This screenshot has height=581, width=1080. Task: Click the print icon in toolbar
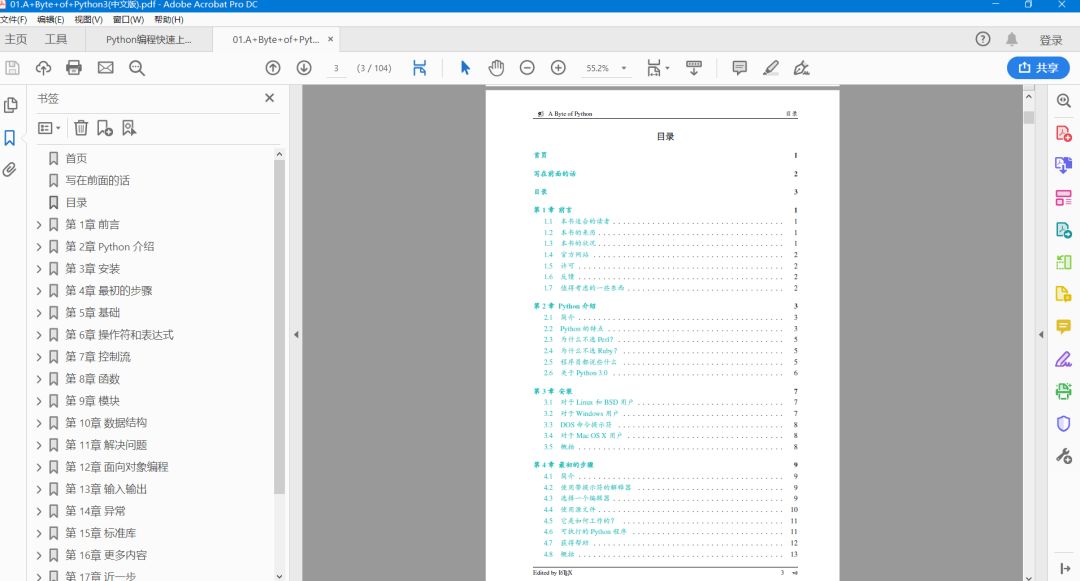click(x=74, y=67)
